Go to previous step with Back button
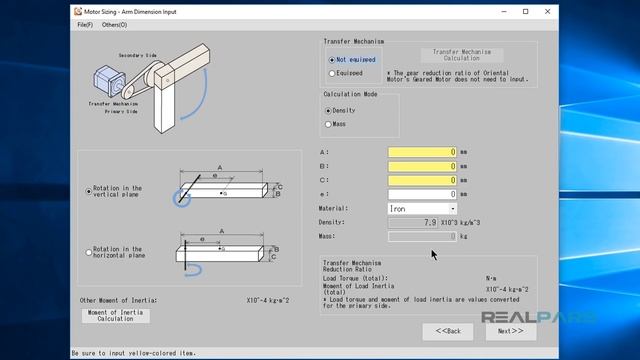The width and height of the screenshot is (640, 360). pos(448,331)
